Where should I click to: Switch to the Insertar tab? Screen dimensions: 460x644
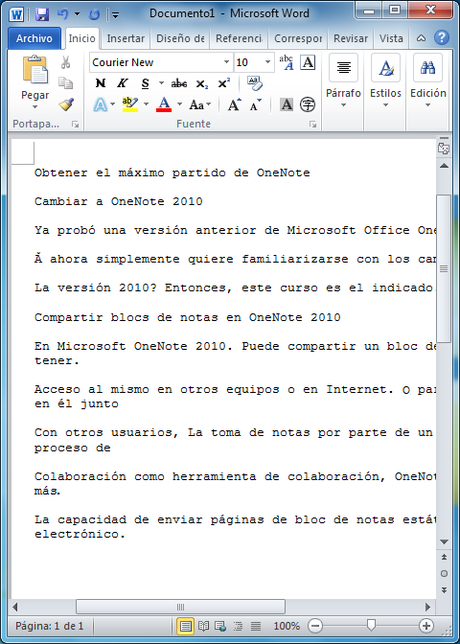pos(125,39)
